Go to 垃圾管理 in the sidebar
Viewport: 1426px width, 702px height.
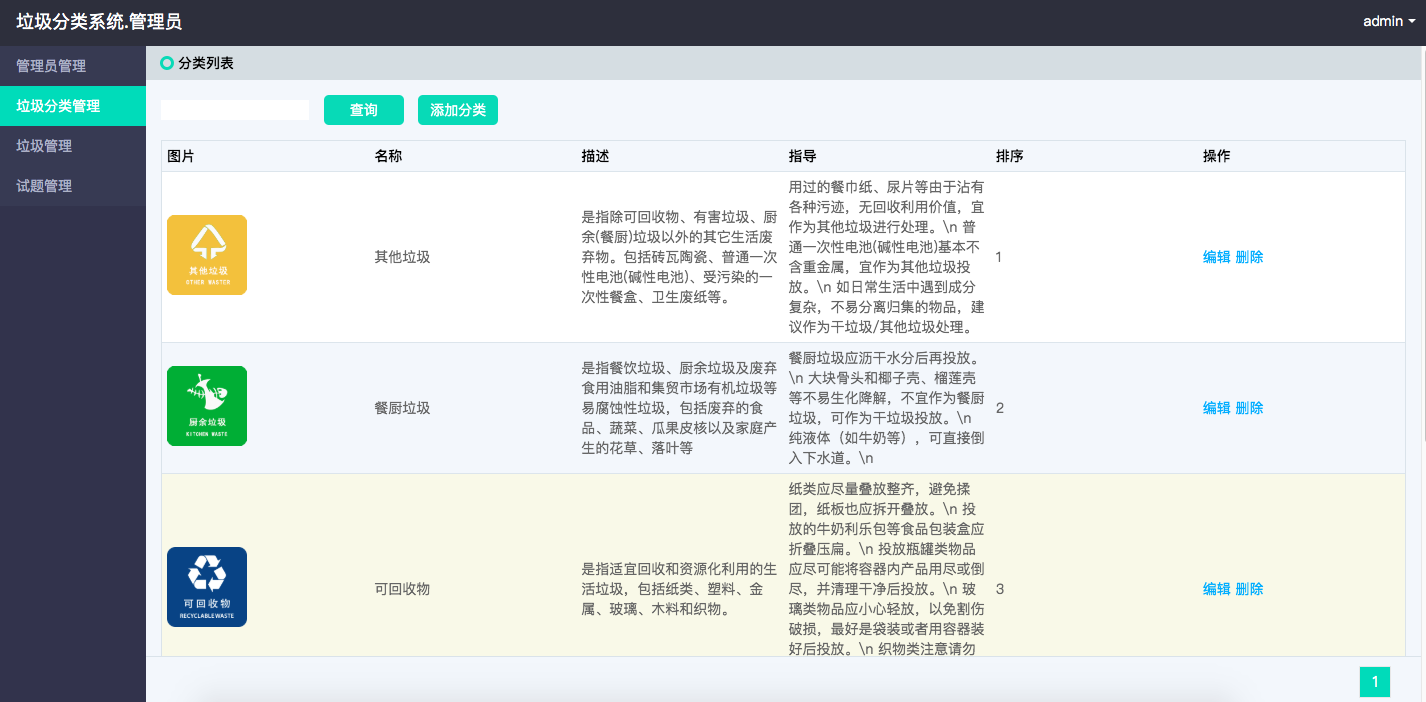click(45, 146)
